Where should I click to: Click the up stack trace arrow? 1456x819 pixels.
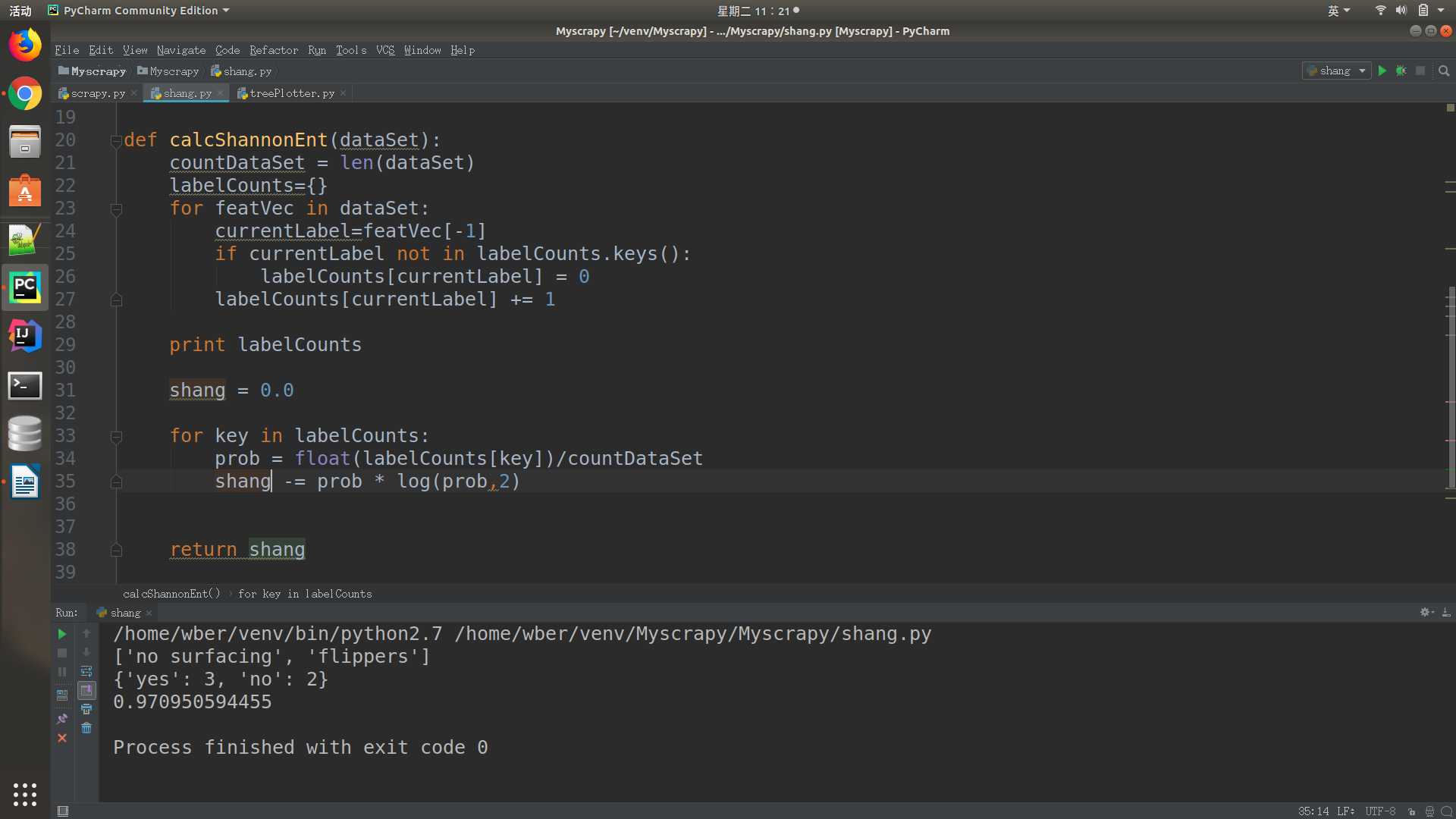(86, 633)
